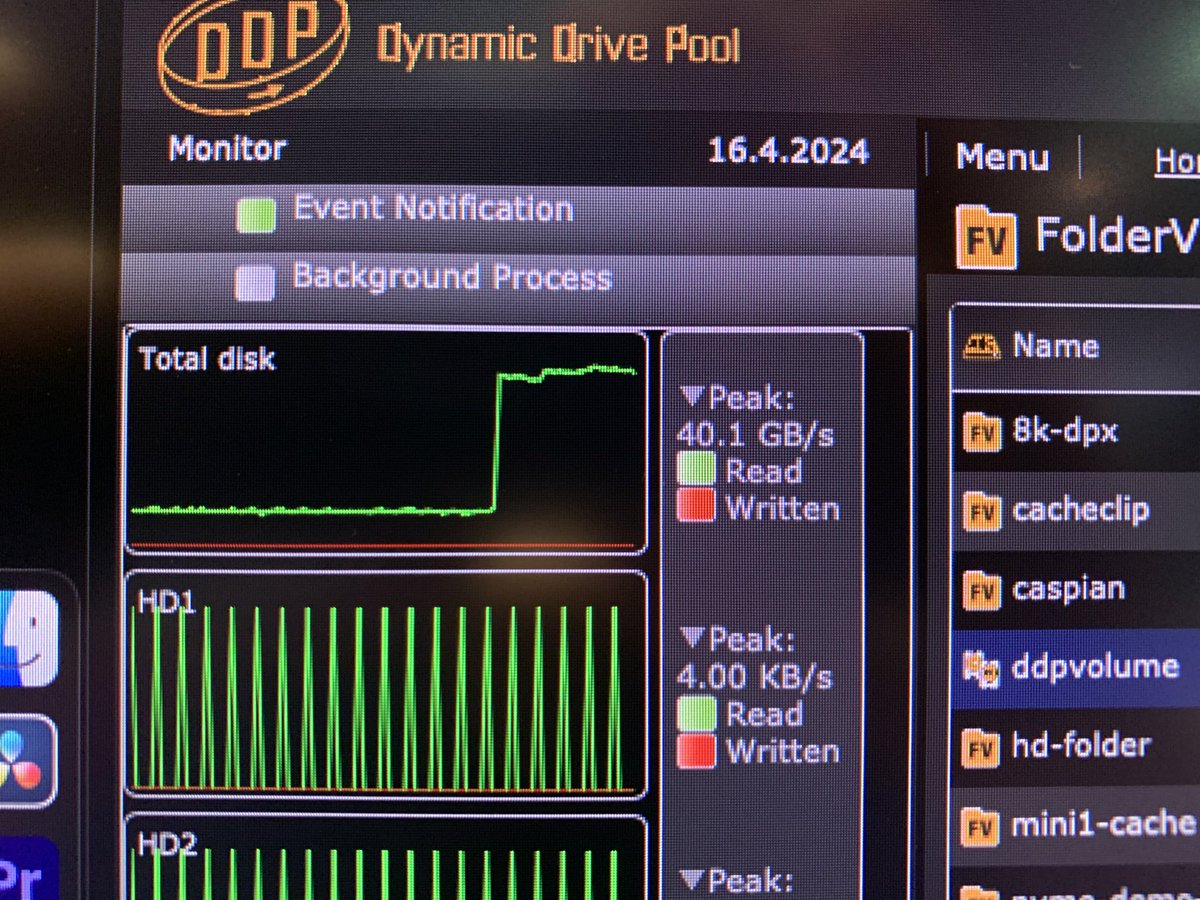Viewport: 1200px width, 900px height.
Task: Click the Total disk Read green swatch
Action: pos(696,470)
